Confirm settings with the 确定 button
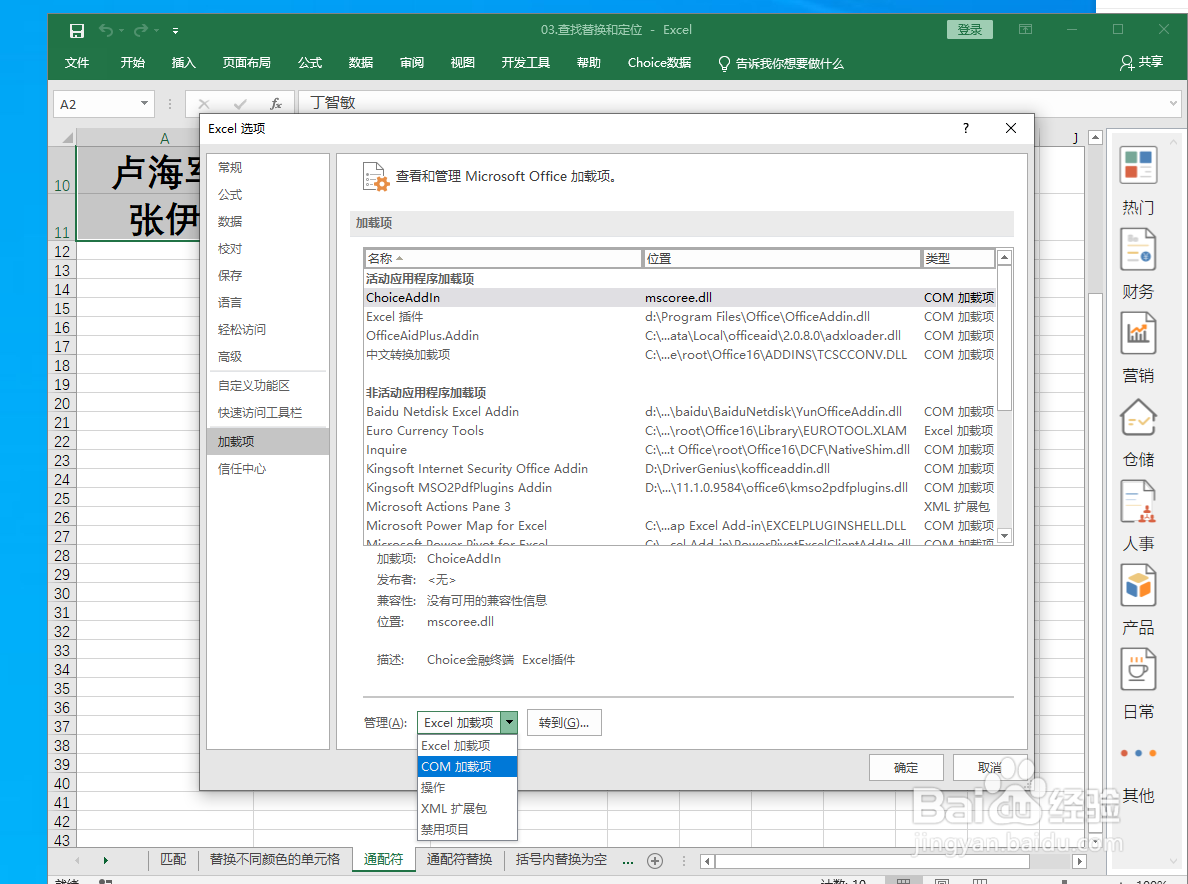 point(906,767)
